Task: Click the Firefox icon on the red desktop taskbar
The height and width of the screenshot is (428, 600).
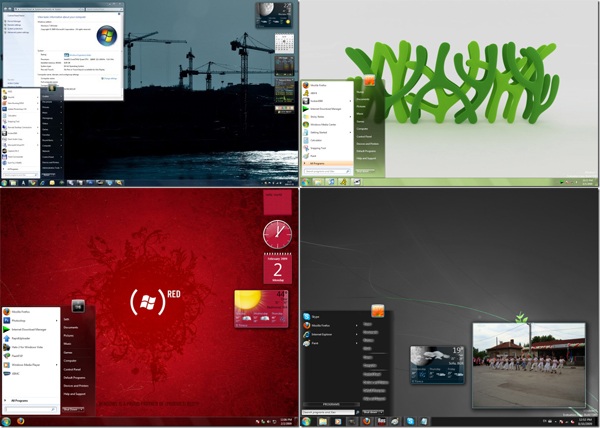Action: point(21,421)
